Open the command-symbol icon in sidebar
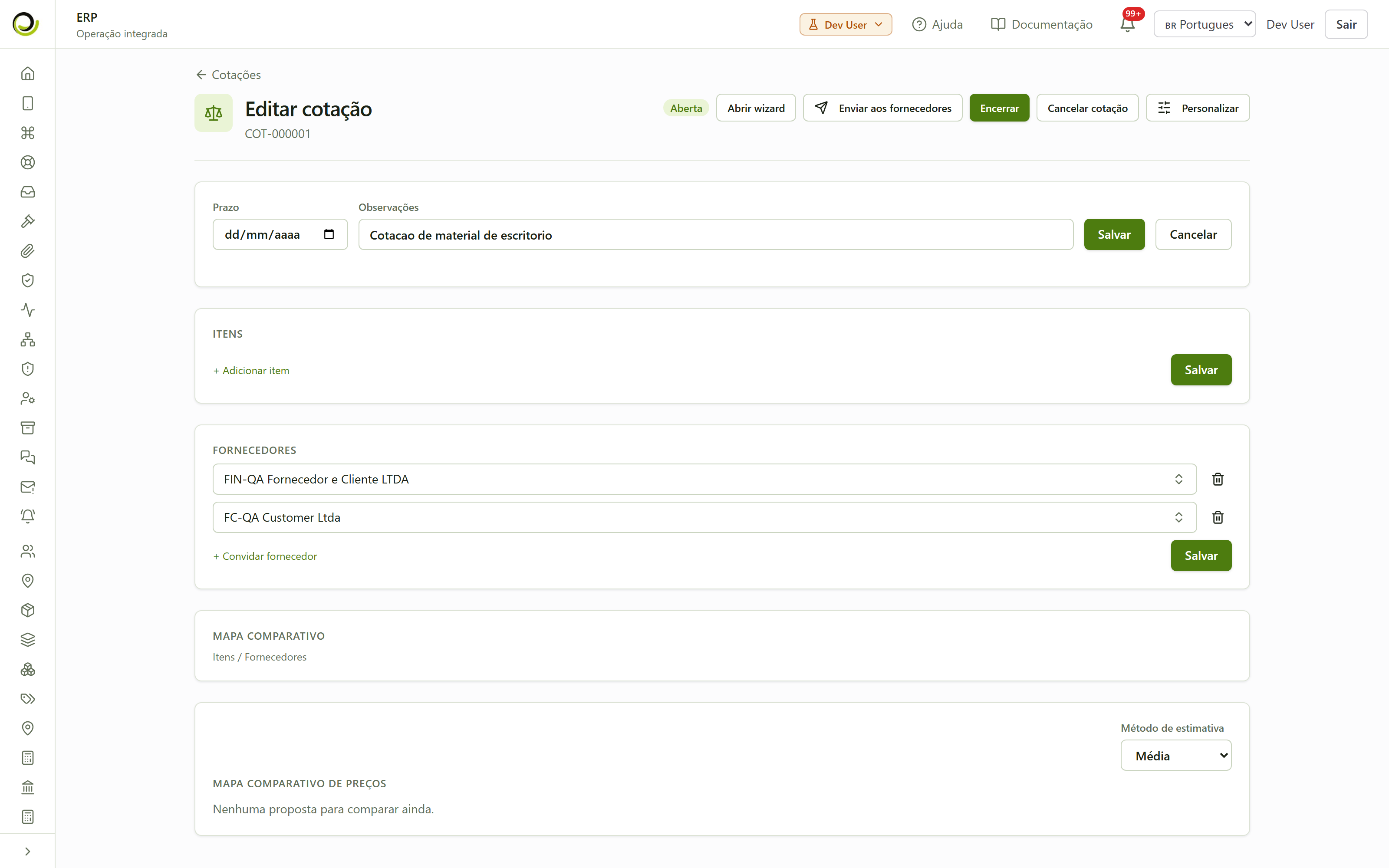The image size is (1389, 868). tap(27, 133)
